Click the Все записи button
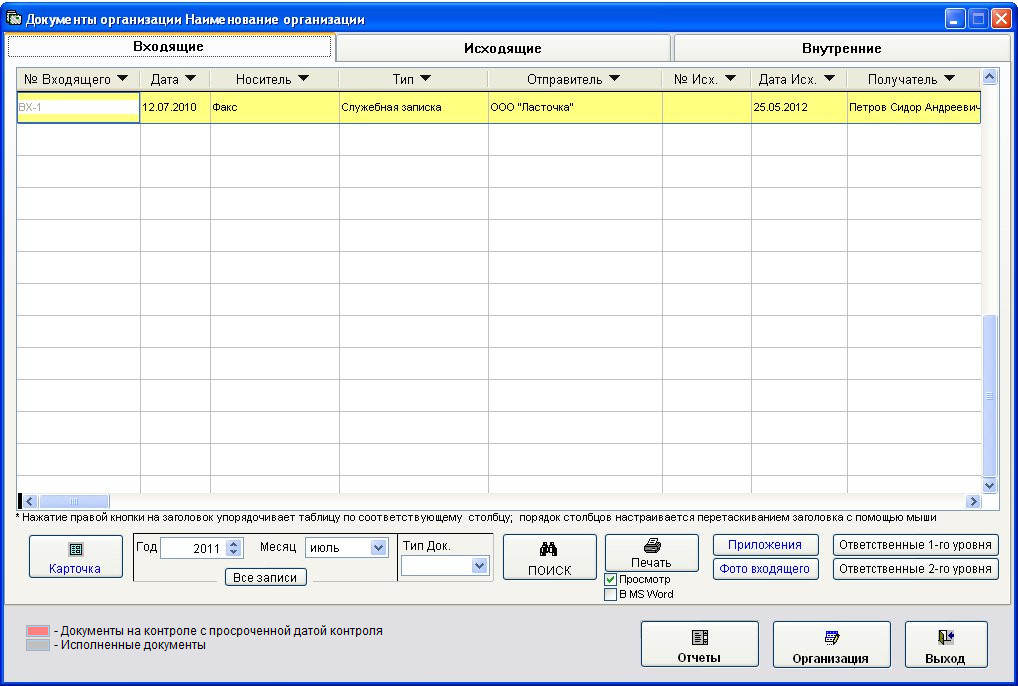Image resolution: width=1018 pixels, height=686 pixels. pos(265,577)
